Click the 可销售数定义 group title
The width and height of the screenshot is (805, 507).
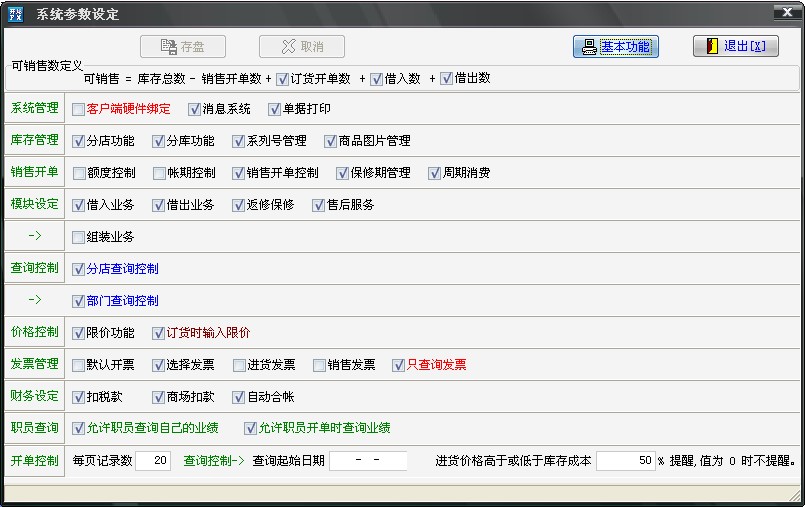point(47,66)
